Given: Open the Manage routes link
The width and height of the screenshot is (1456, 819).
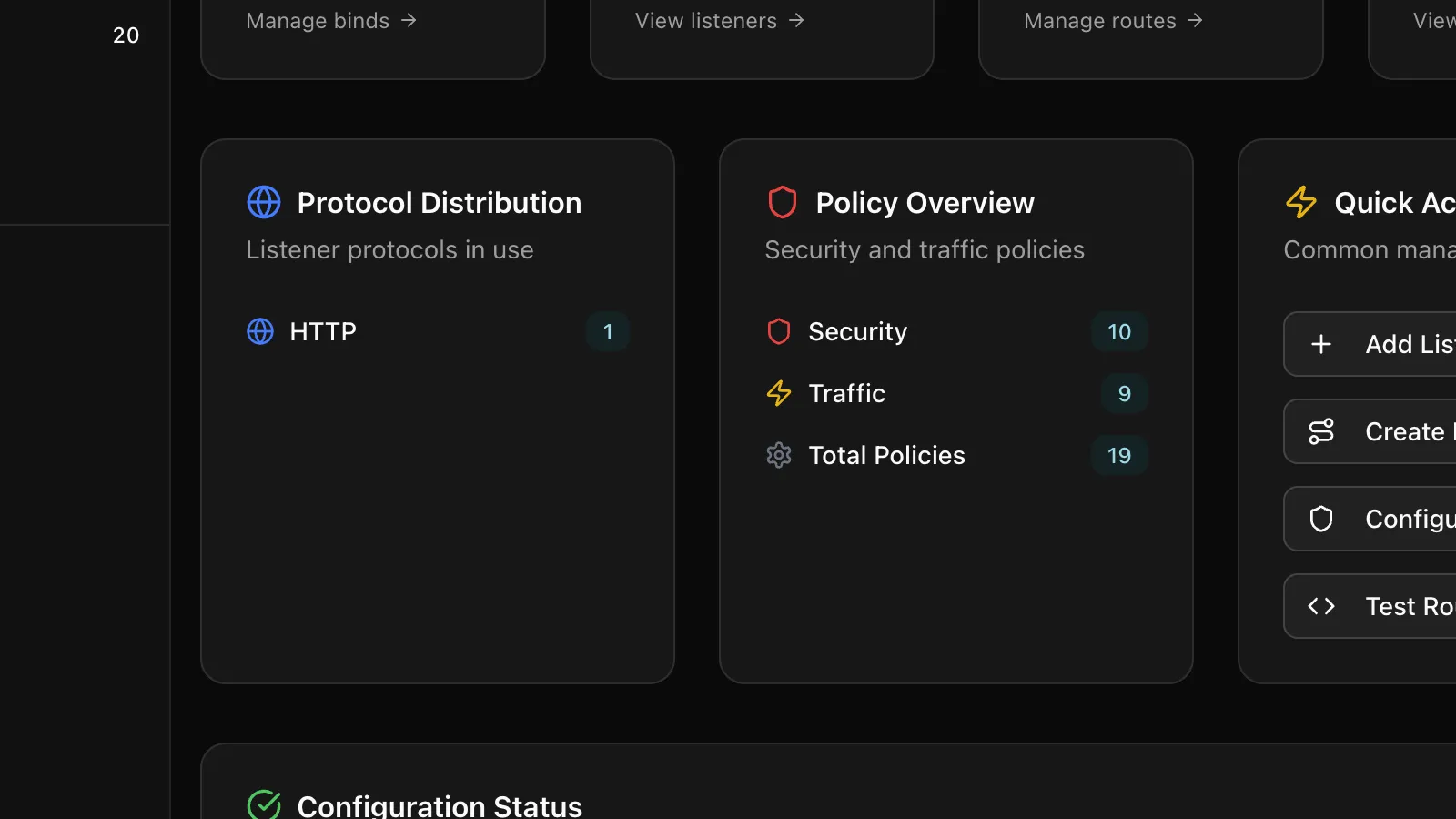Looking at the screenshot, I should [x=1114, y=20].
